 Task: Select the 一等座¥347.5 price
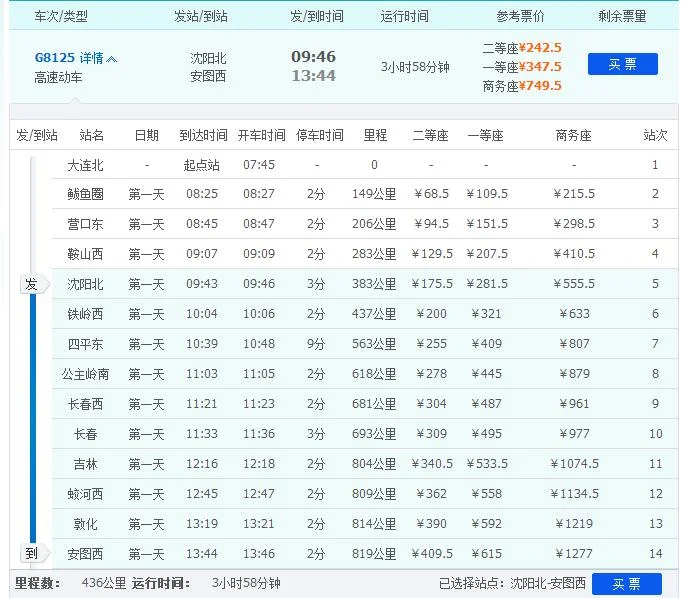[522, 67]
